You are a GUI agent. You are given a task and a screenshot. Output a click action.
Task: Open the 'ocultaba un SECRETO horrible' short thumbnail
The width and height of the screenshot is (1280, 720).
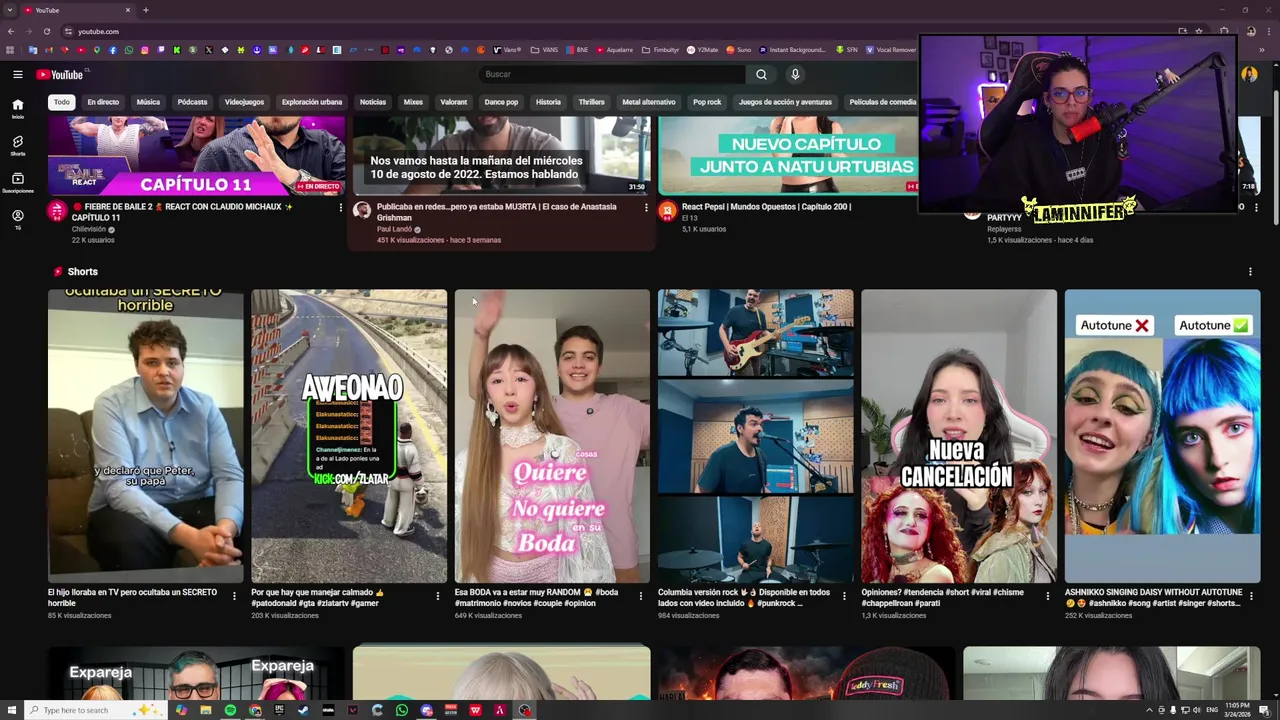pyautogui.click(x=145, y=436)
